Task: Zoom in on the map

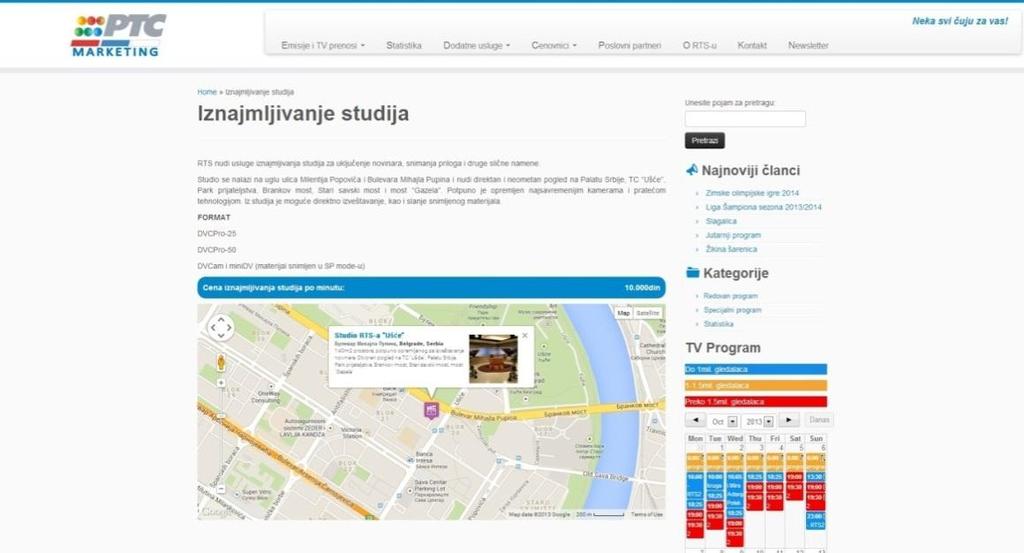Action: click(221, 383)
